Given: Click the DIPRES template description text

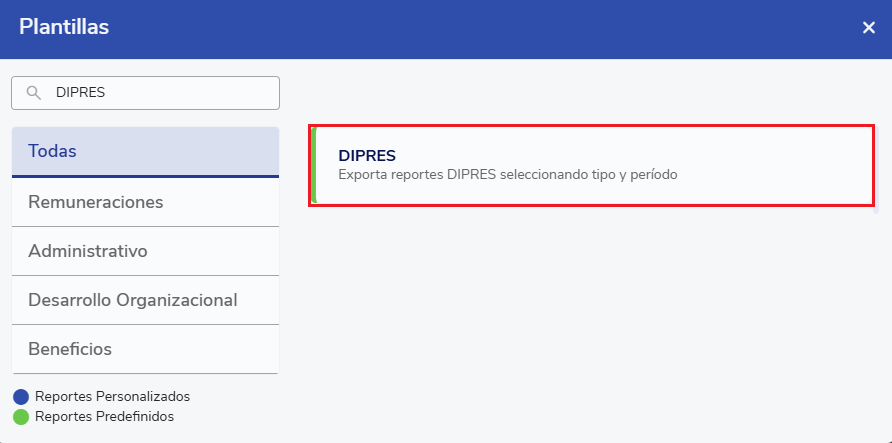Looking at the screenshot, I should (508, 175).
